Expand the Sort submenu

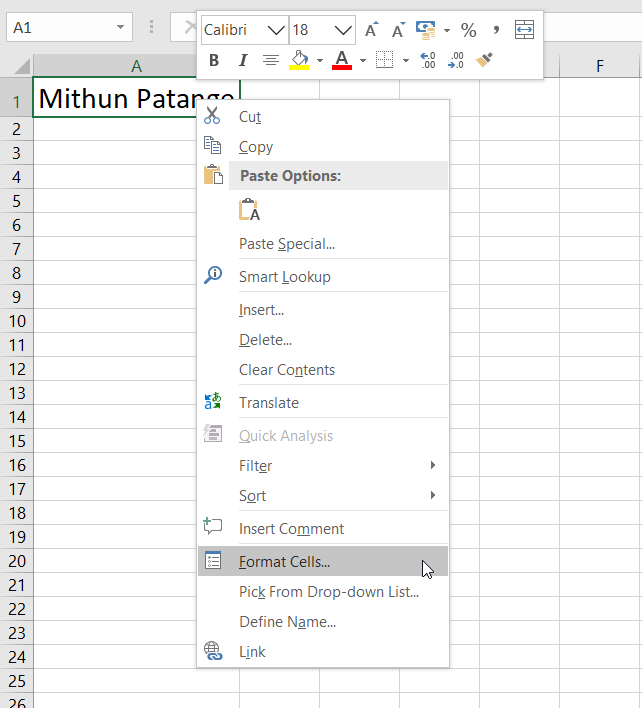(x=323, y=496)
